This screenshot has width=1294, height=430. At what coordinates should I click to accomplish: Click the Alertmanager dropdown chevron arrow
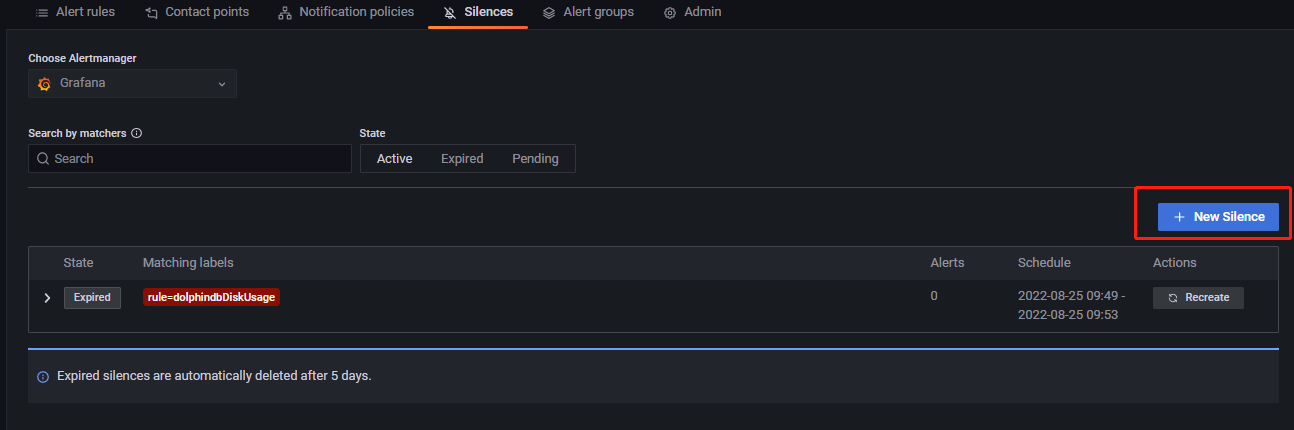tap(222, 84)
